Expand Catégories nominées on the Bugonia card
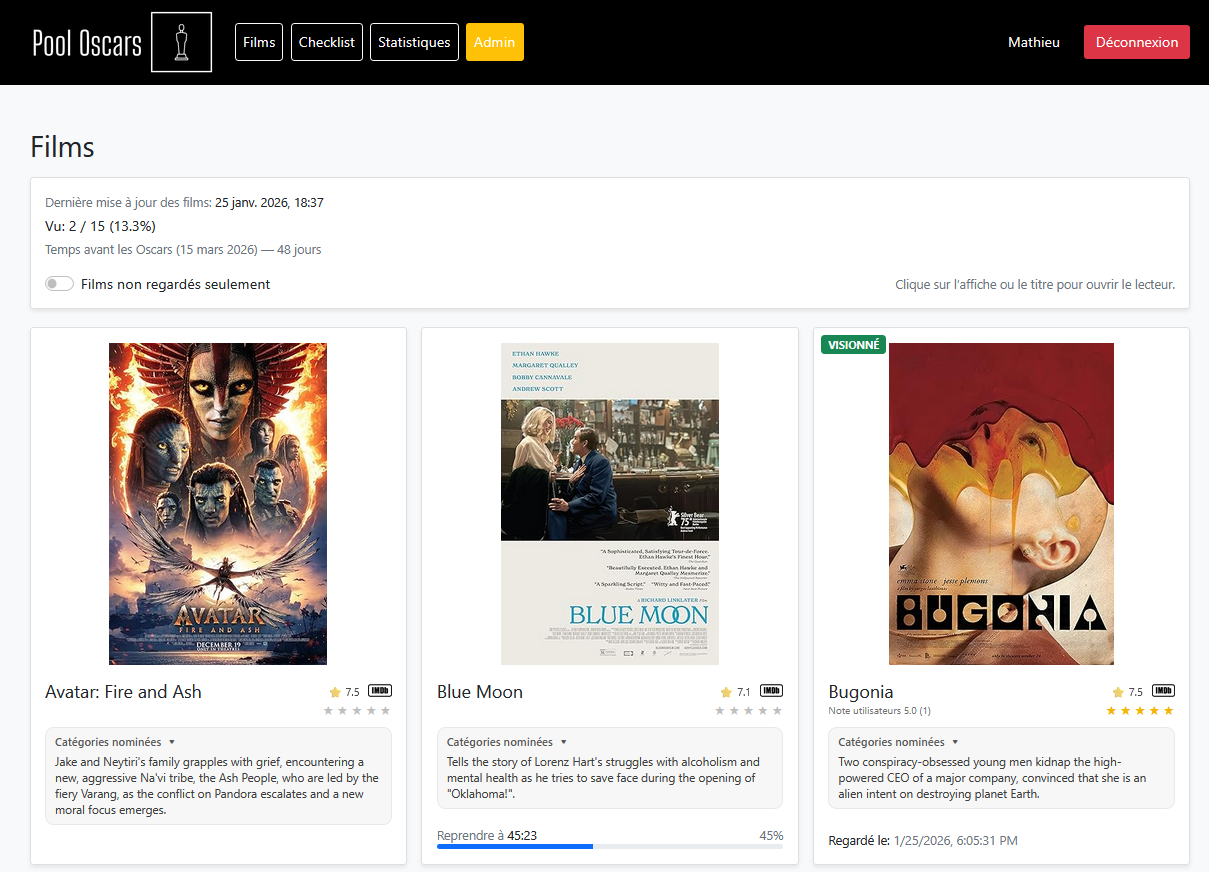1209x872 pixels. 898,742
